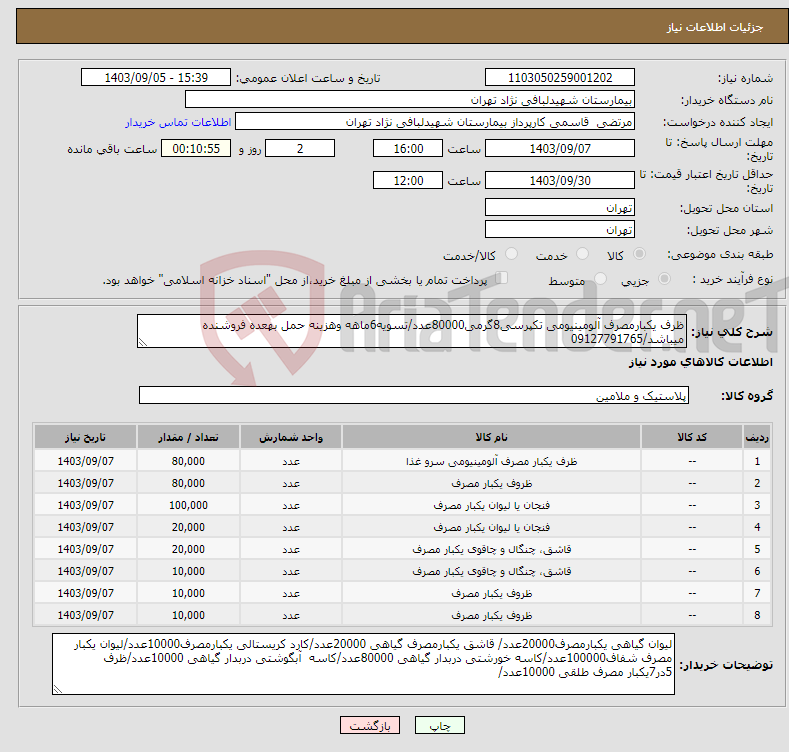Click the date 1403/09/07 in row 5
This screenshot has height=752, width=789.
tap(86, 550)
